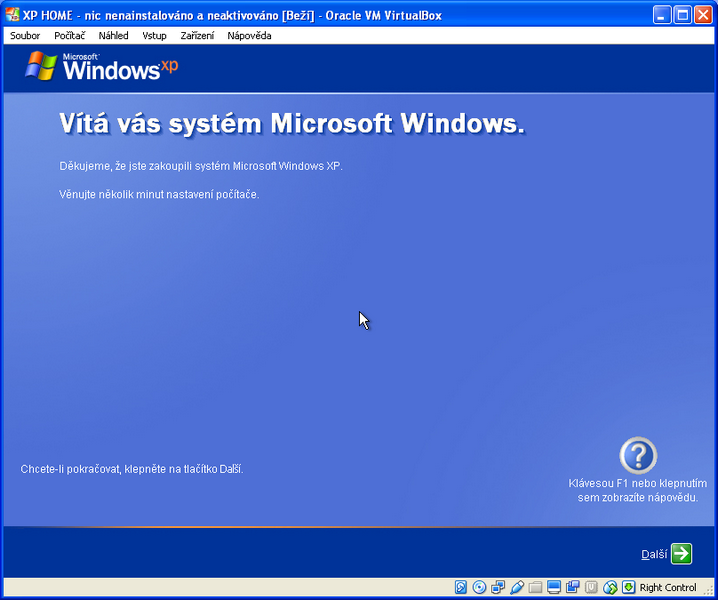
Task: Click the Right Control host key label
Action: coord(668,588)
